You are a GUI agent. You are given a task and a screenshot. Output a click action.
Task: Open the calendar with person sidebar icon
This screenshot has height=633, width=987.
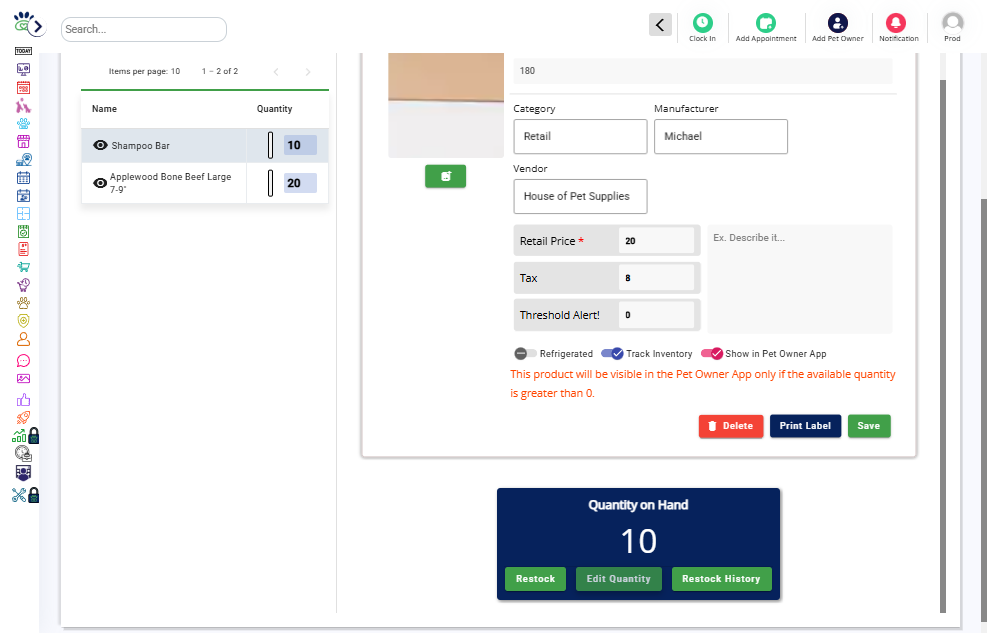pyautogui.click(x=23, y=196)
